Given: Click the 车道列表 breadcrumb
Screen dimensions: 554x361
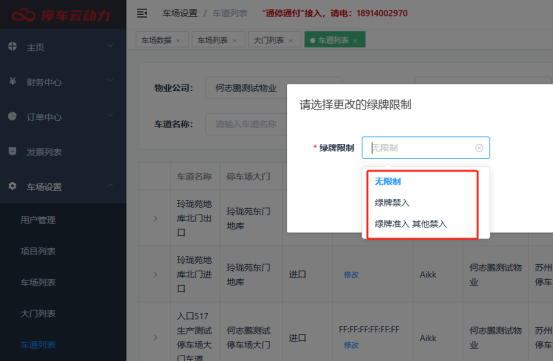Looking at the screenshot, I should tap(230, 13).
